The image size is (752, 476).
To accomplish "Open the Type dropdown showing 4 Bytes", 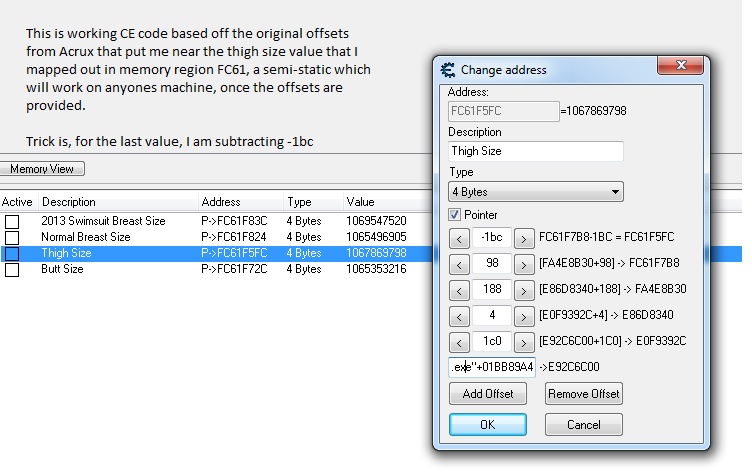I will coord(535,191).
